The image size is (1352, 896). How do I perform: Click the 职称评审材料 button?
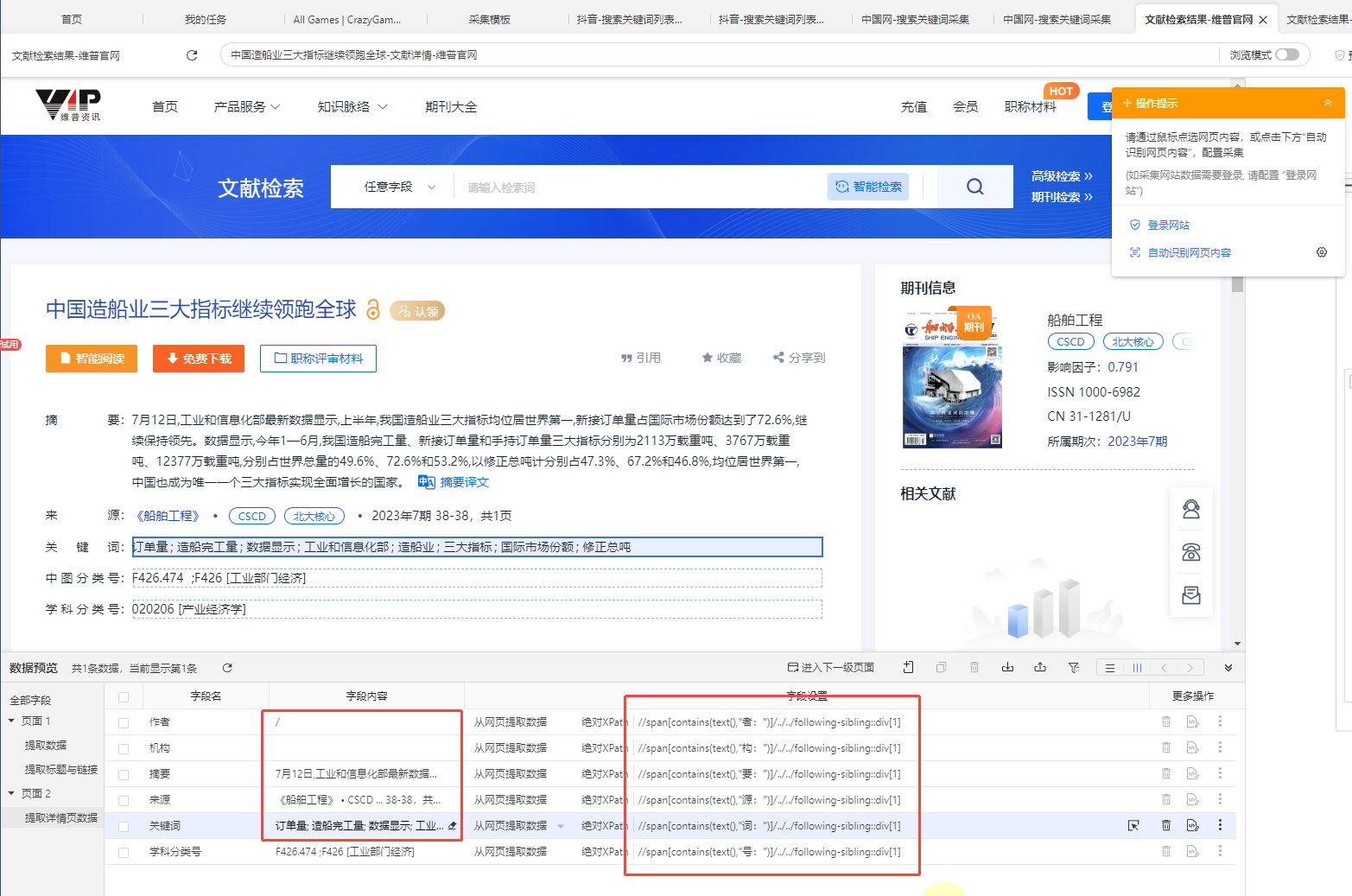pyautogui.click(x=318, y=359)
